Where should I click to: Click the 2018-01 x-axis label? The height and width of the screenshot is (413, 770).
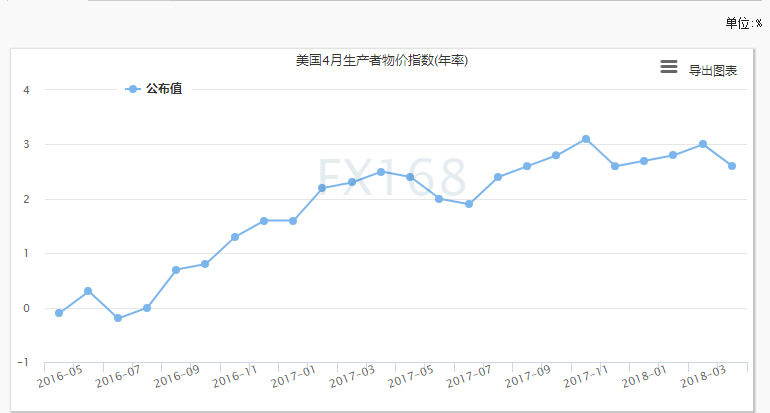645,377
